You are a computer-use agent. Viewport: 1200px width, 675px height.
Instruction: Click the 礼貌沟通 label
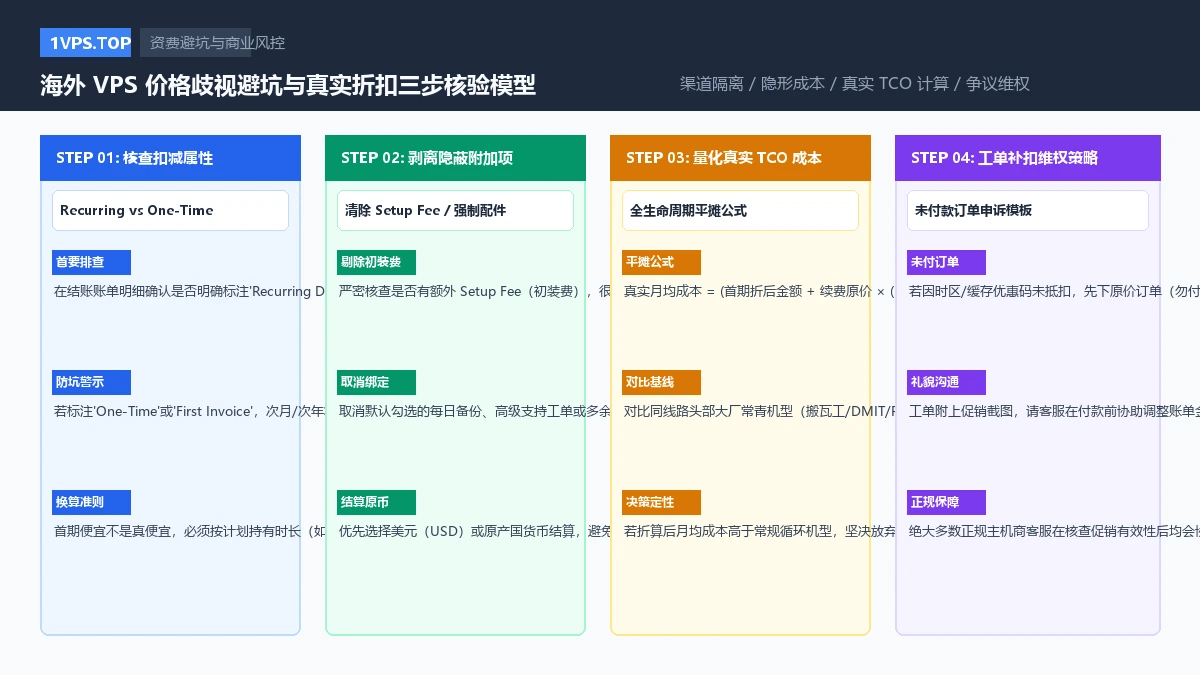coord(946,382)
